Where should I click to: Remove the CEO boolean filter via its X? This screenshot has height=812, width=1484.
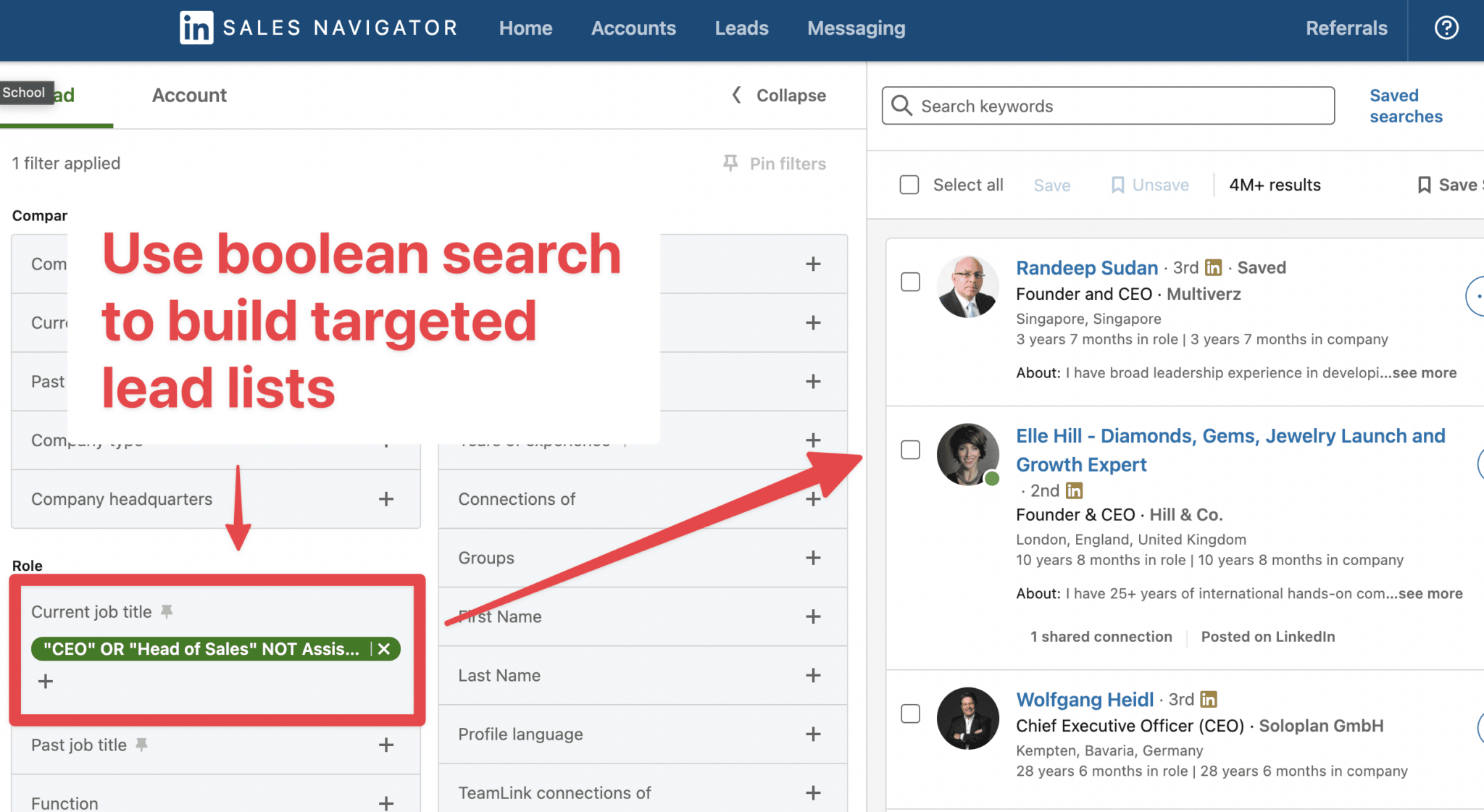[x=385, y=648]
